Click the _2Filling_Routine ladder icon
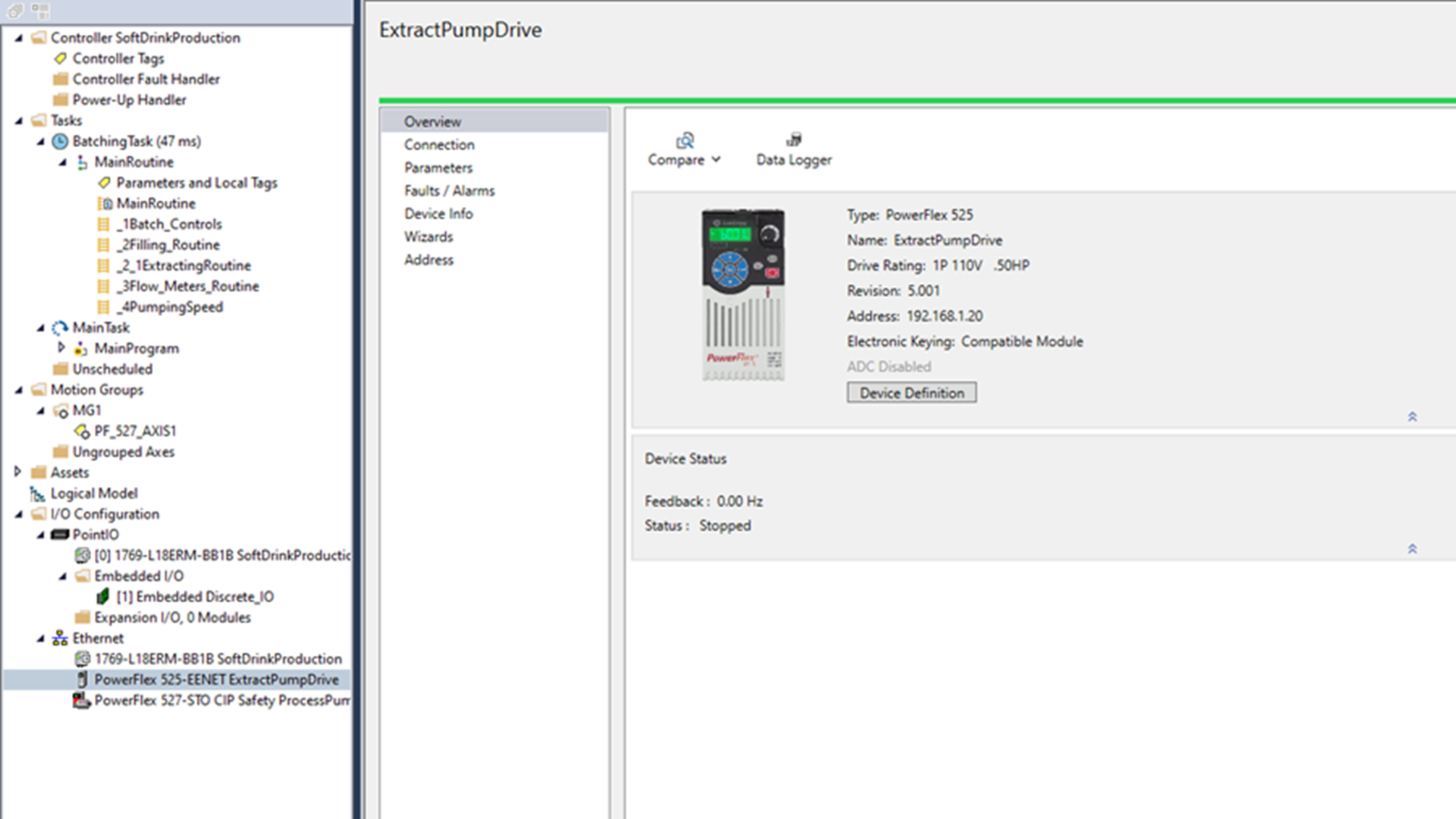This screenshot has height=819, width=1456. pyautogui.click(x=104, y=245)
